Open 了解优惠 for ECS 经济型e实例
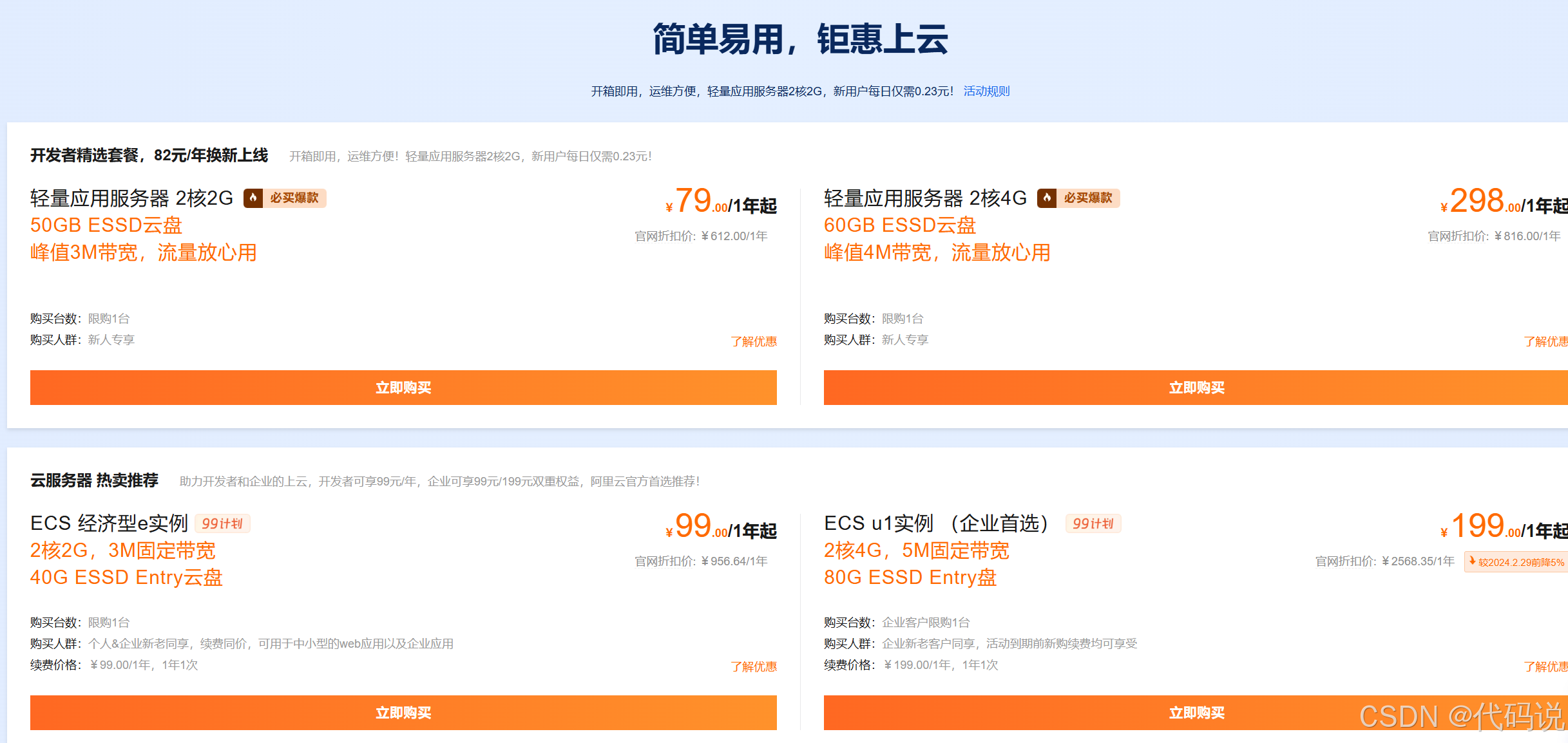This screenshot has width=1568, height=743. point(754,666)
